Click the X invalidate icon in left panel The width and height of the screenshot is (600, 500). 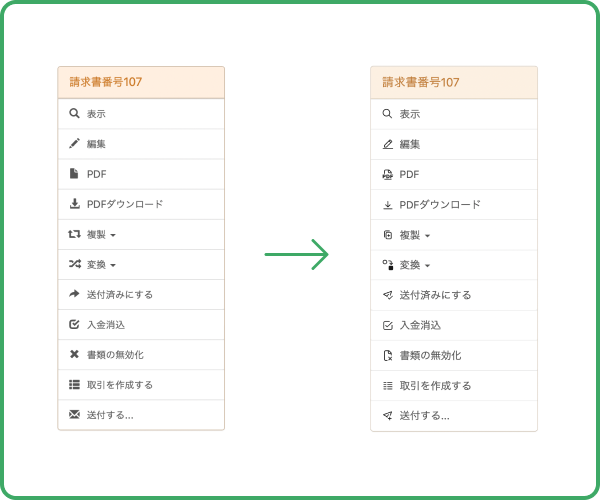[x=74, y=355]
